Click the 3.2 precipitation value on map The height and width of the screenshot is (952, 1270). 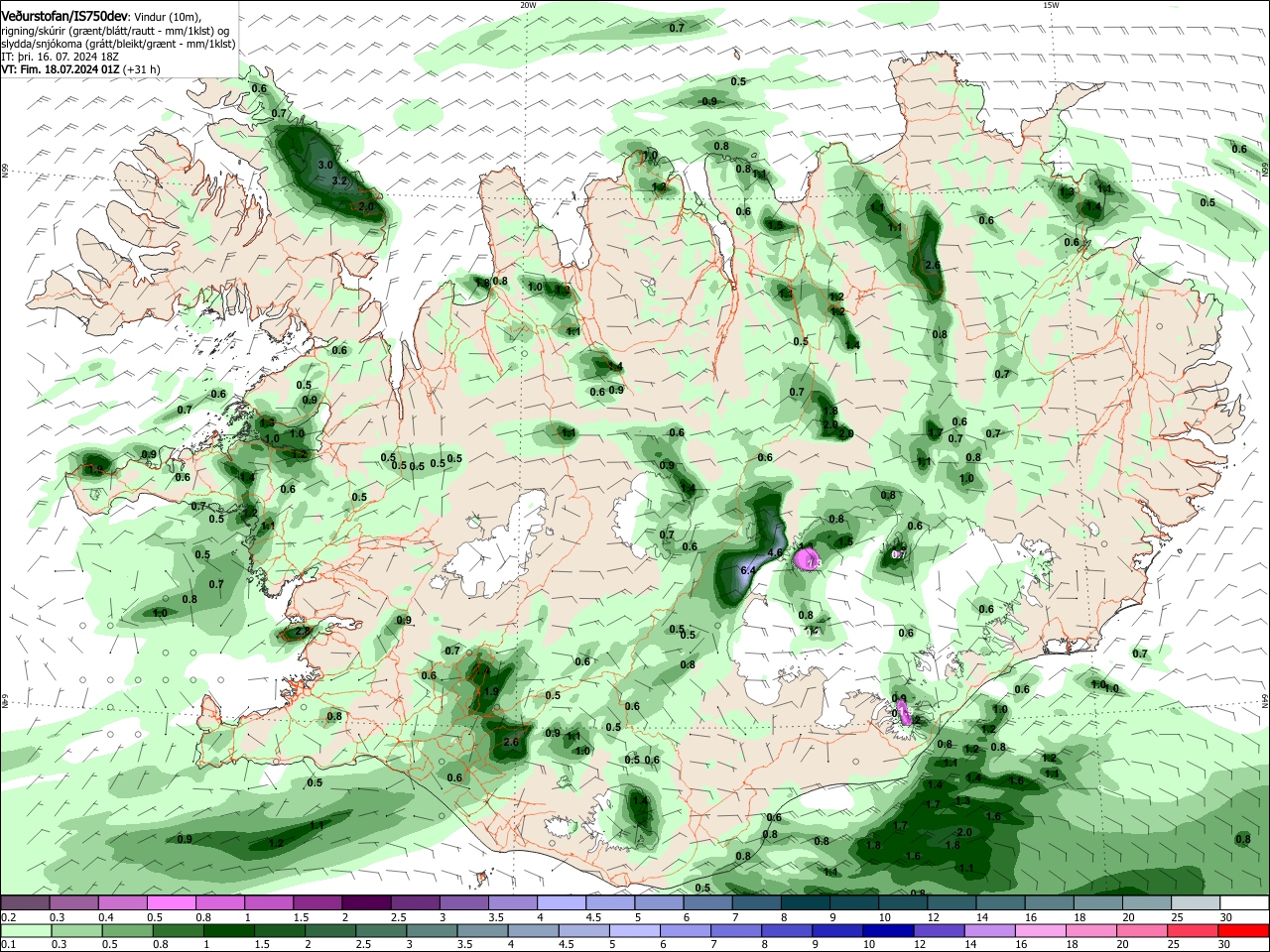click(339, 181)
